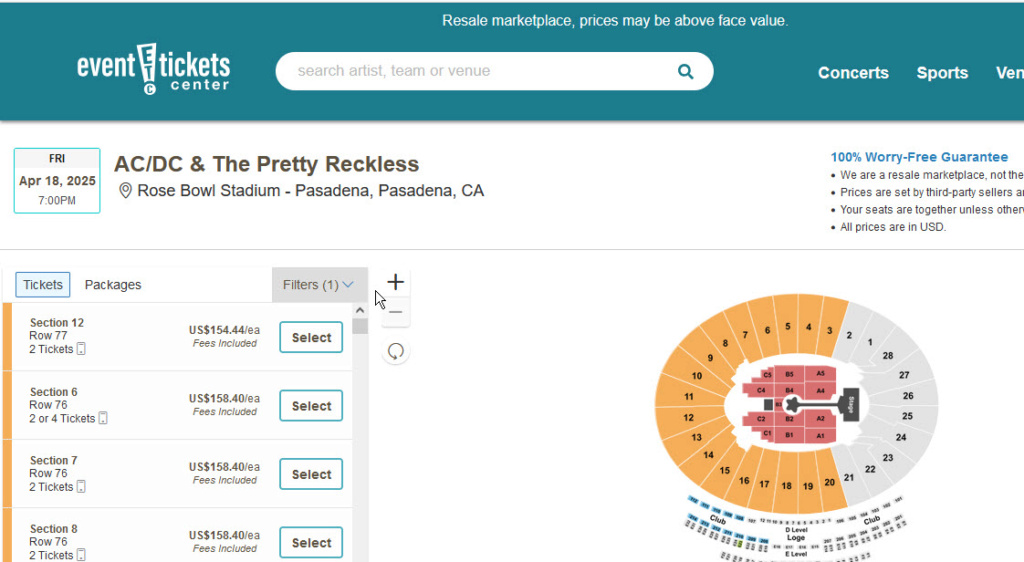Click mobile ticket icon for Section 12
This screenshot has height=562, width=1024.
point(82,349)
